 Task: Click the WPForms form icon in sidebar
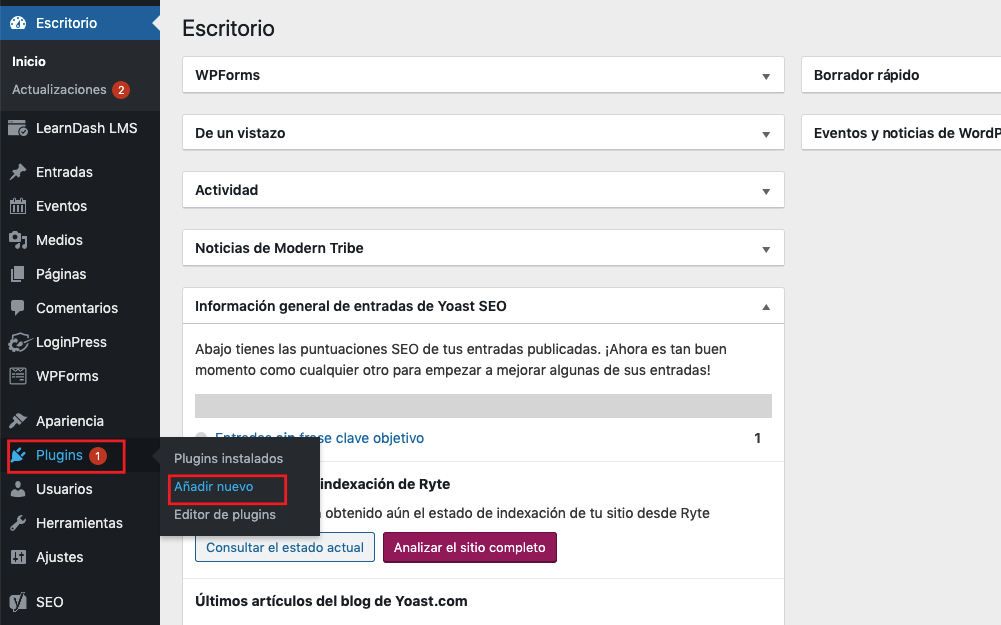coord(18,376)
